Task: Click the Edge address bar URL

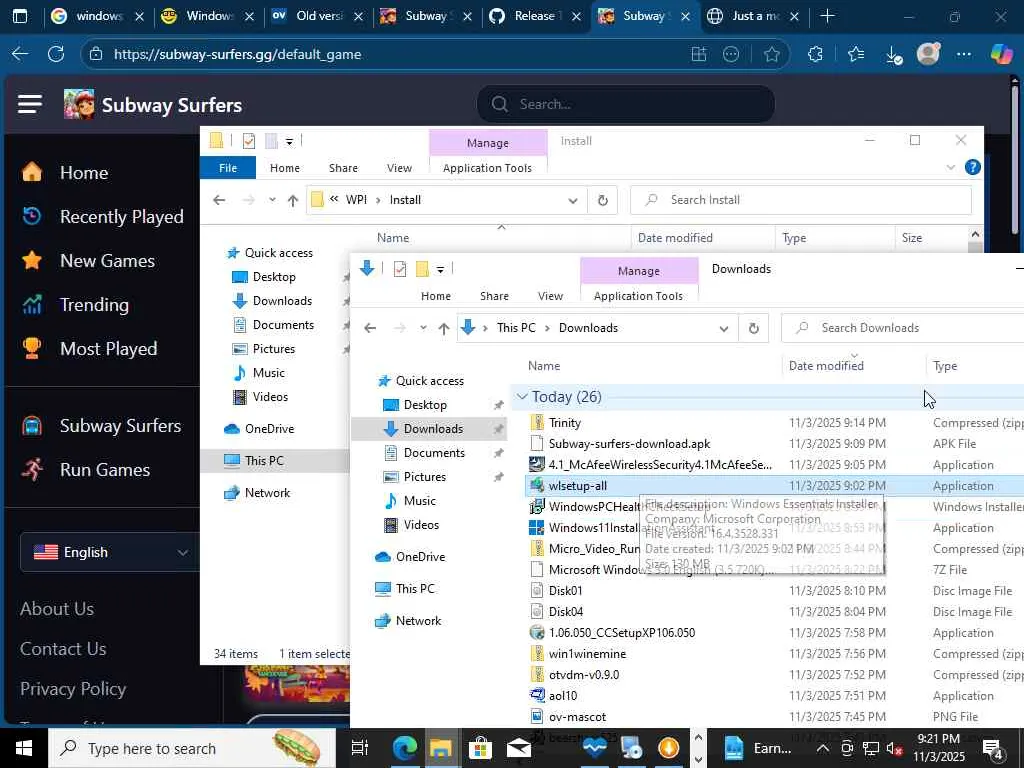Action: (238, 54)
